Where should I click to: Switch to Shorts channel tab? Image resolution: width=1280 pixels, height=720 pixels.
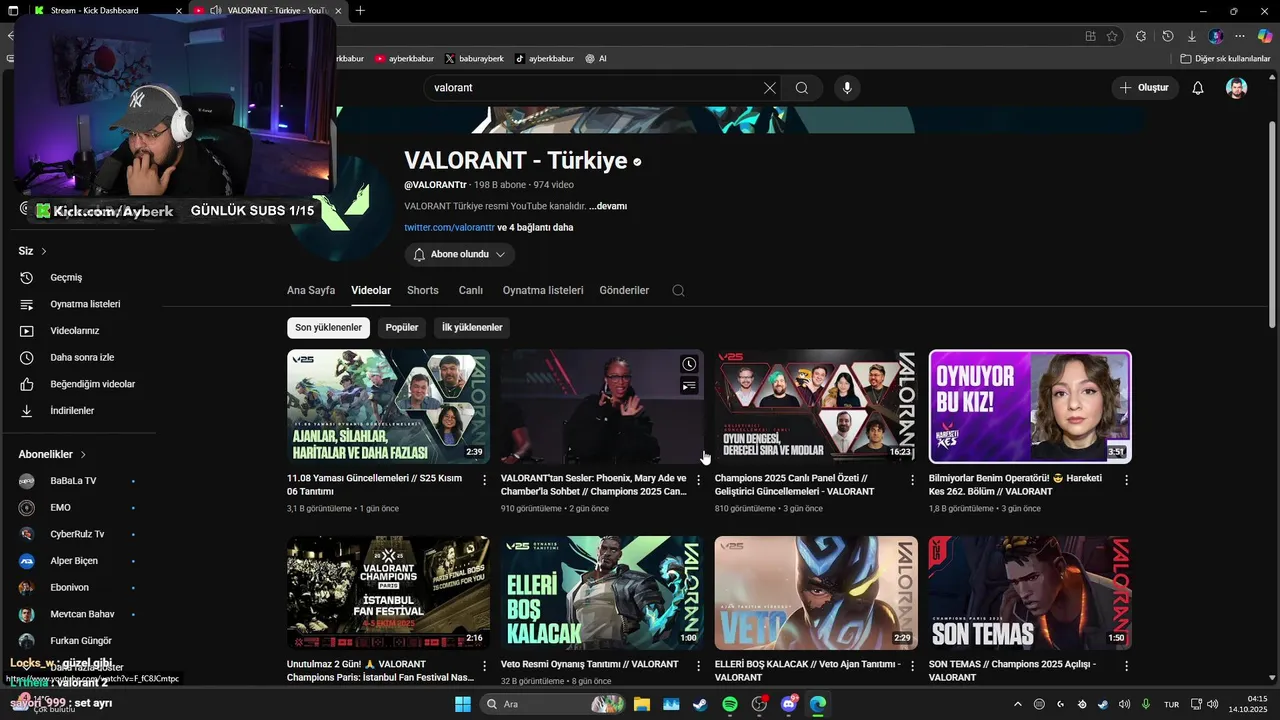point(423,290)
